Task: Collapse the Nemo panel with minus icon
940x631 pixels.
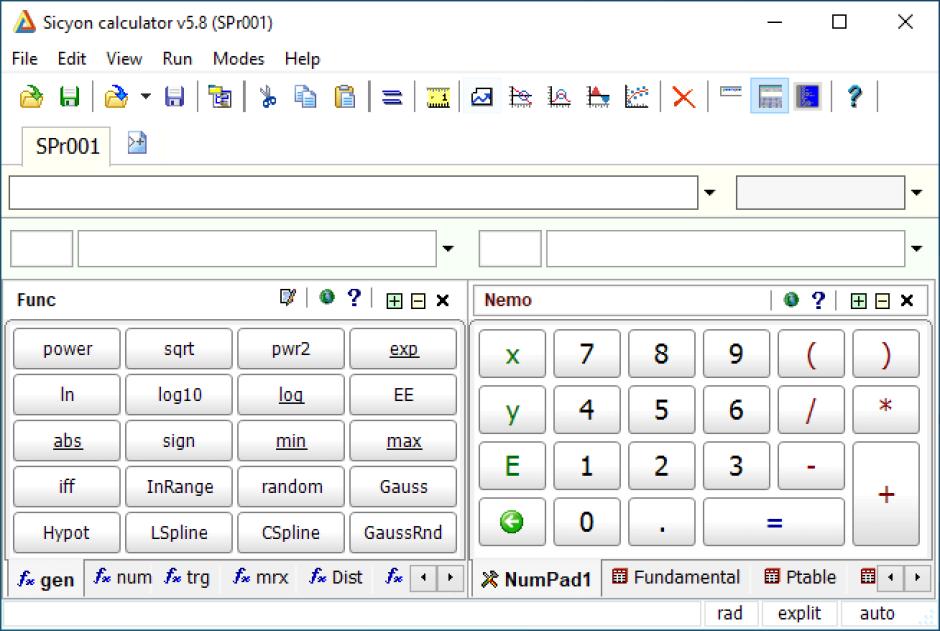Action: [x=882, y=301]
